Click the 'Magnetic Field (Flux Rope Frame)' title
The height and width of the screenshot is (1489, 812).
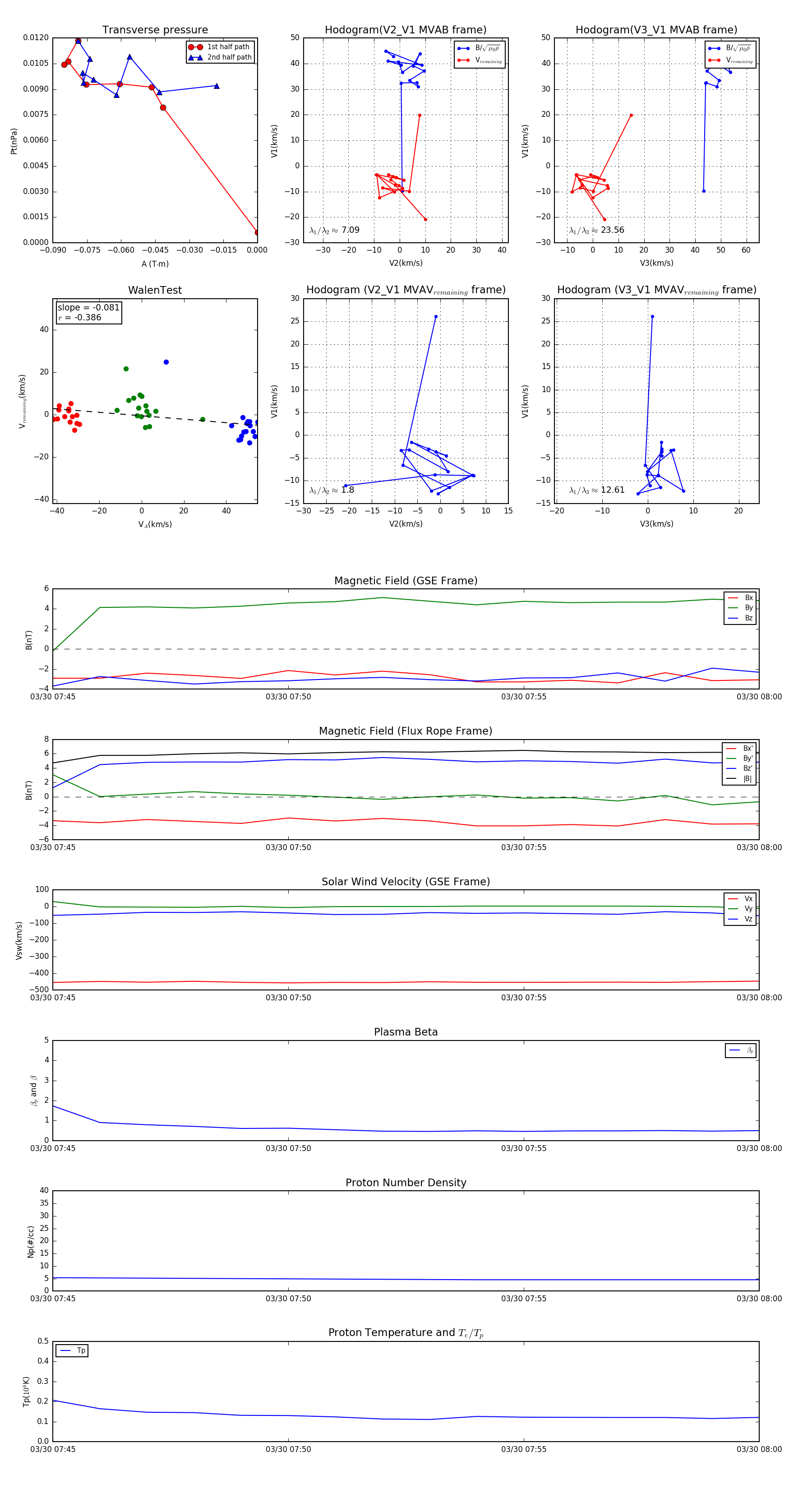(406, 731)
